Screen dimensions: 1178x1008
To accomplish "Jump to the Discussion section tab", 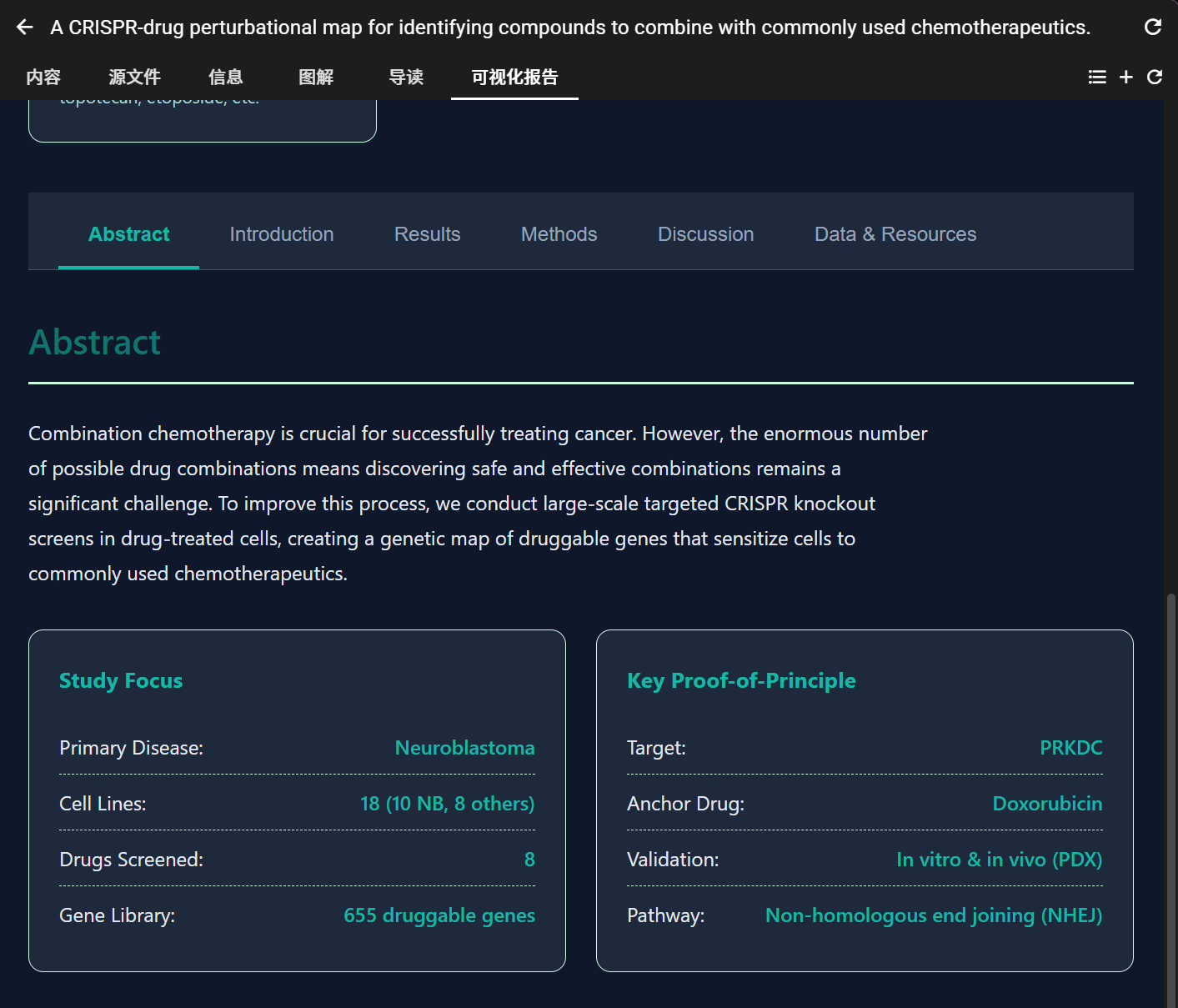I will pyautogui.click(x=705, y=234).
